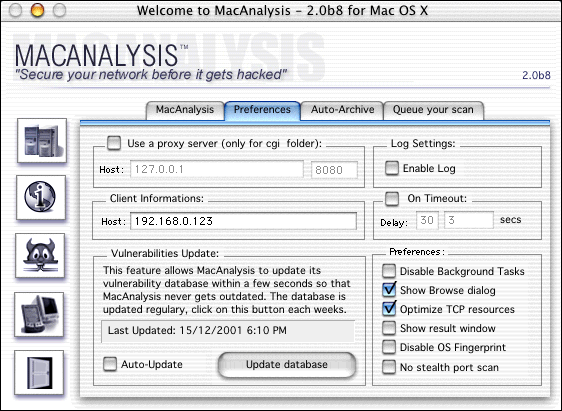Click the Delay field showing 30

pyautogui.click(x=427, y=220)
